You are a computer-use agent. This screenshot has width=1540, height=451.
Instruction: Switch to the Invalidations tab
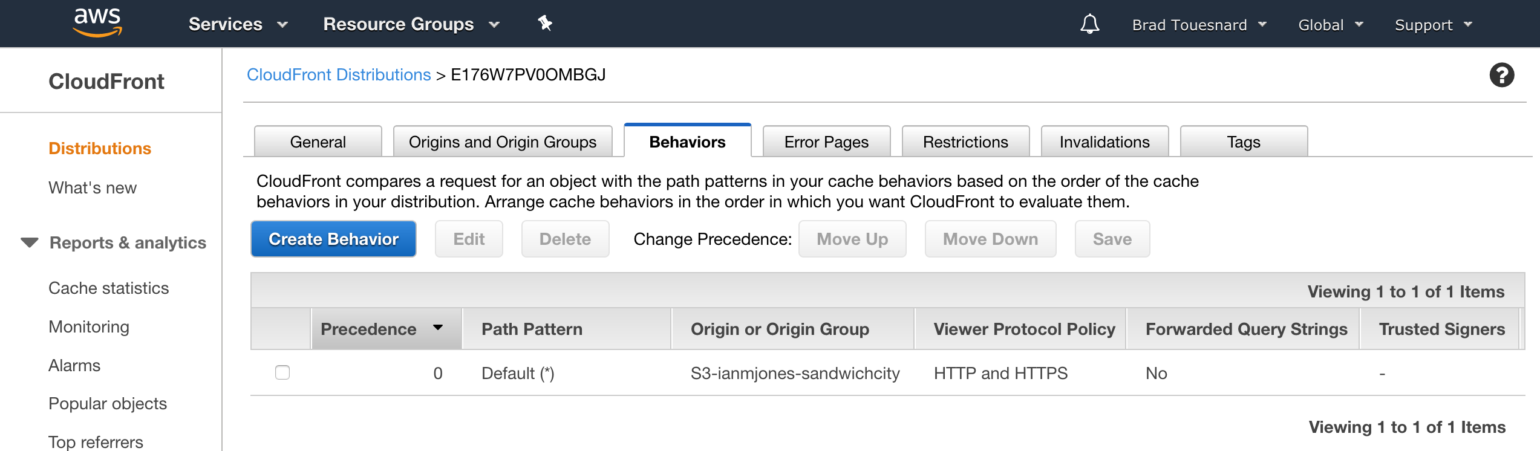1104,141
